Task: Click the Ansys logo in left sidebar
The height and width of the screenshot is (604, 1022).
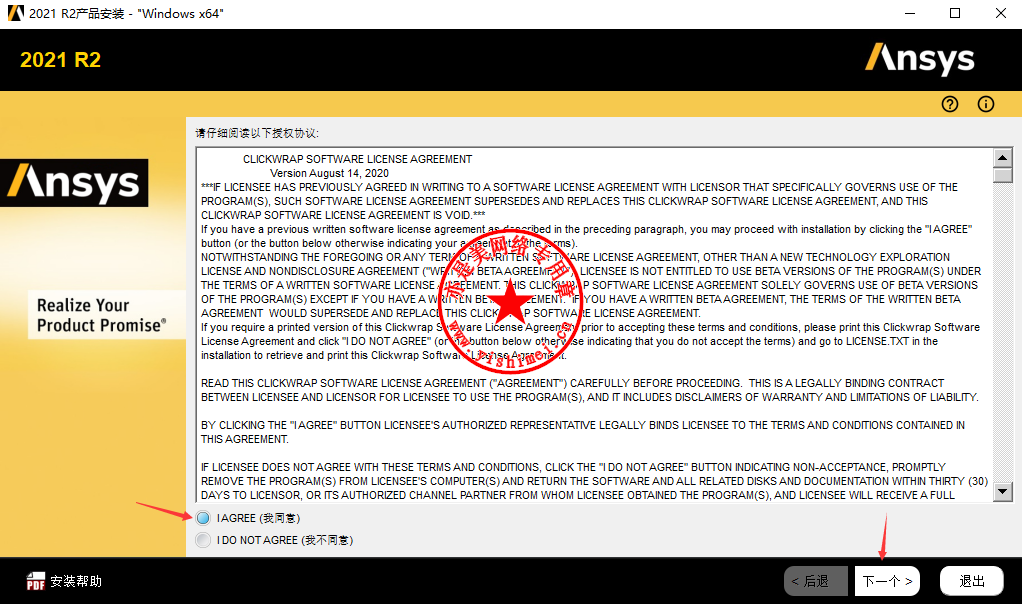Action: pos(74,182)
